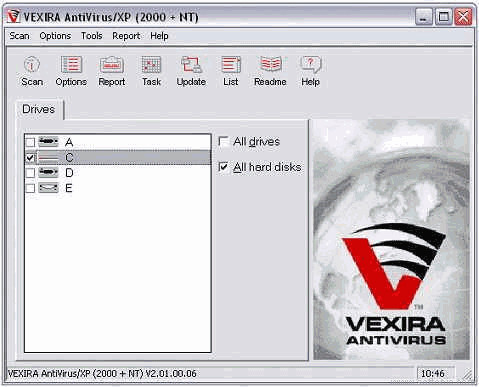This screenshot has width=479, height=387.
Task: Select the drive A floppy icon
Action: (x=48, y=142)
